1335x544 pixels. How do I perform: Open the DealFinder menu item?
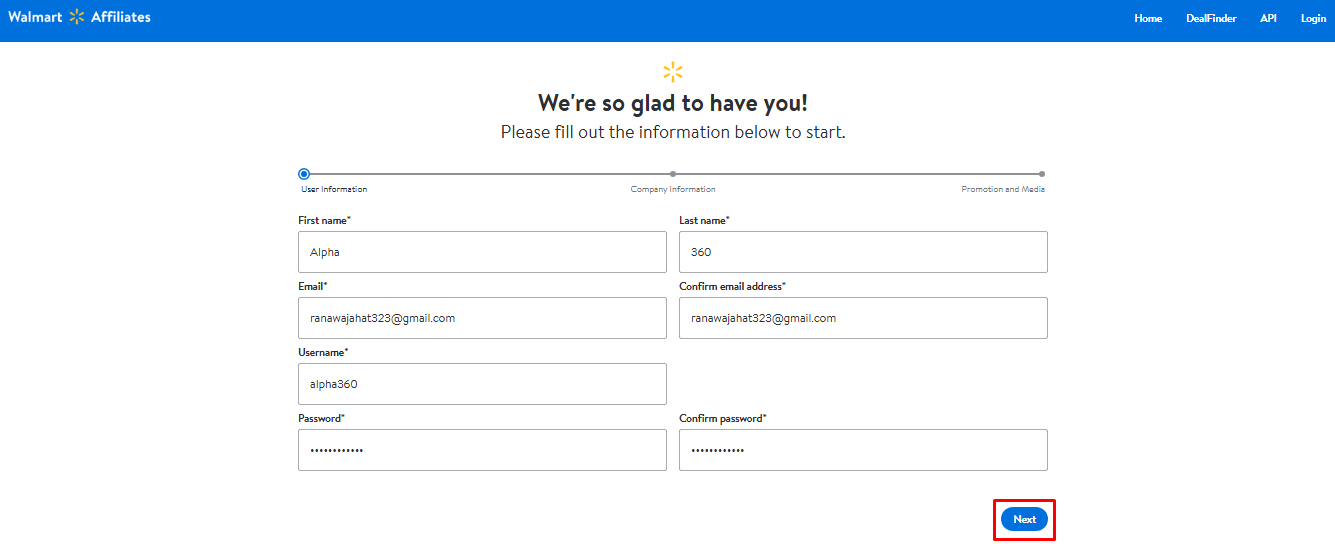pyautogui.click(x=1211, y=18)
